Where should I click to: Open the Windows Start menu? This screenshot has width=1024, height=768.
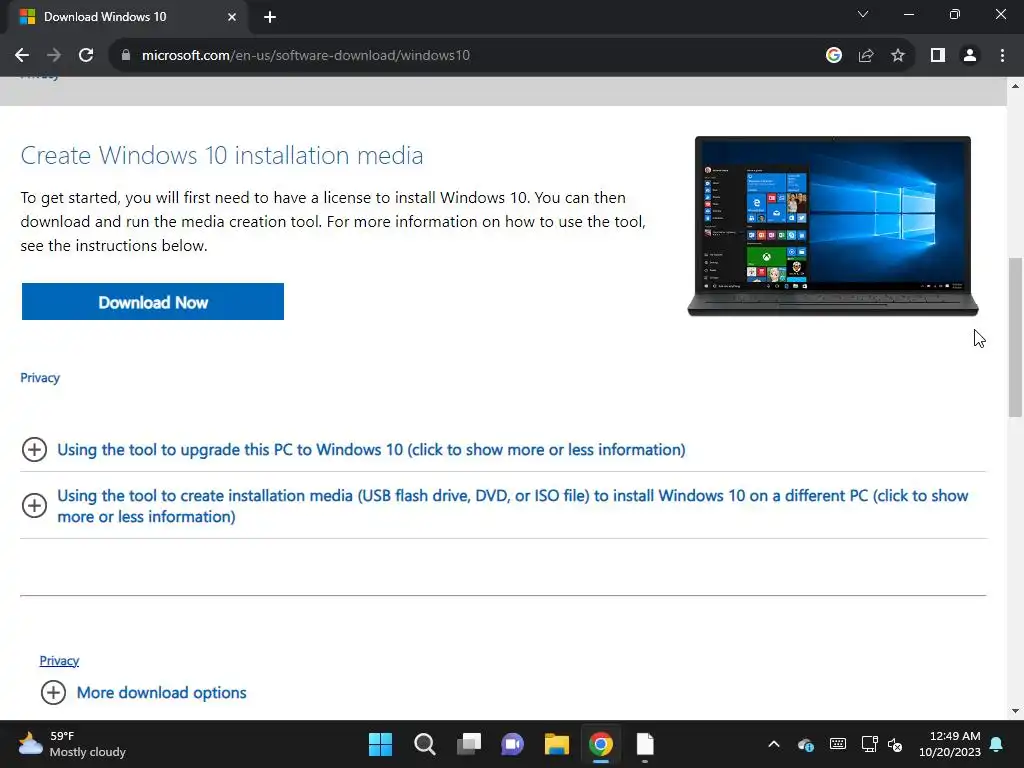380,744
